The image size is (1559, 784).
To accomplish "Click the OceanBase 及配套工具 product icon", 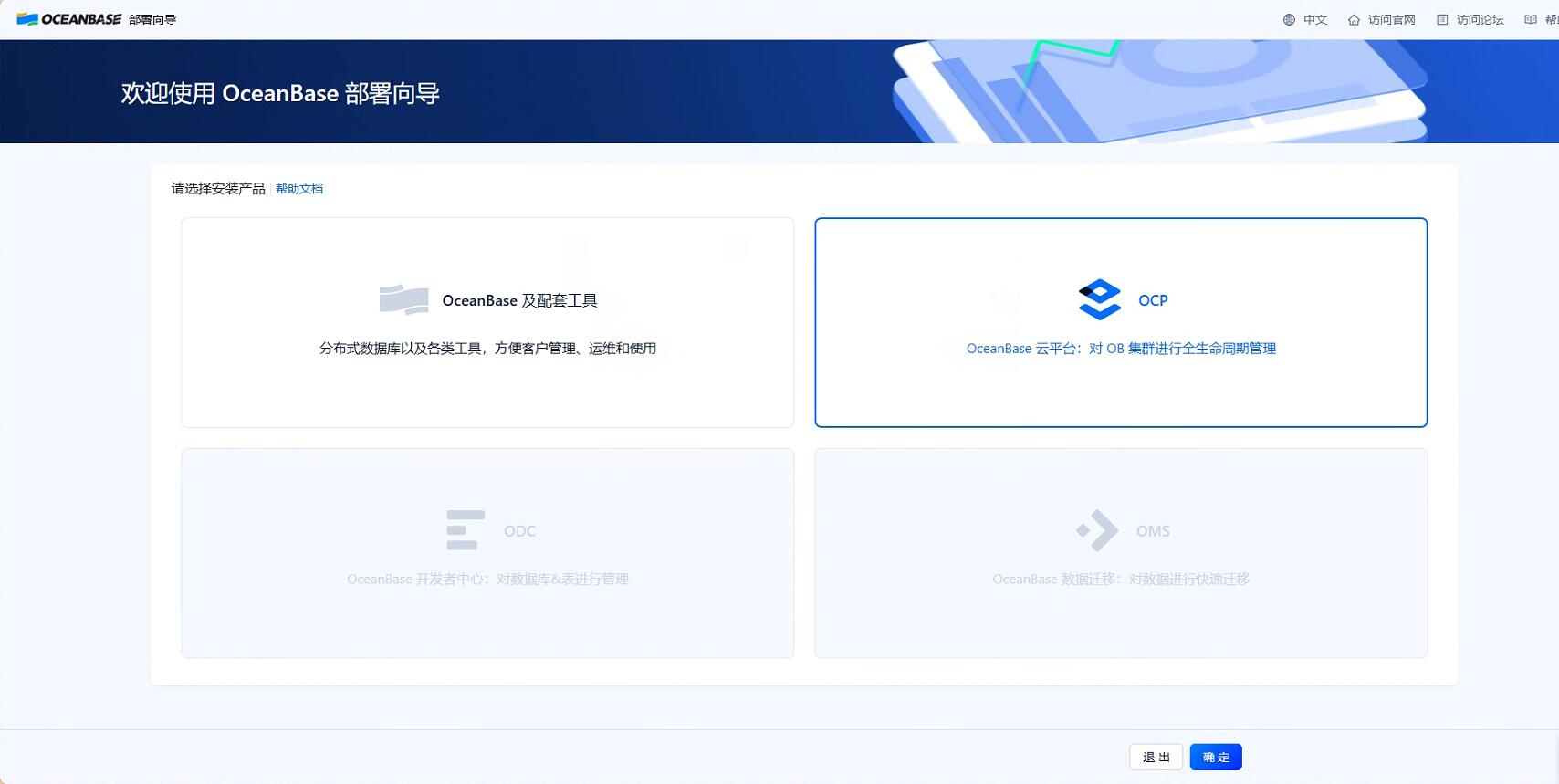I will 403,300.
